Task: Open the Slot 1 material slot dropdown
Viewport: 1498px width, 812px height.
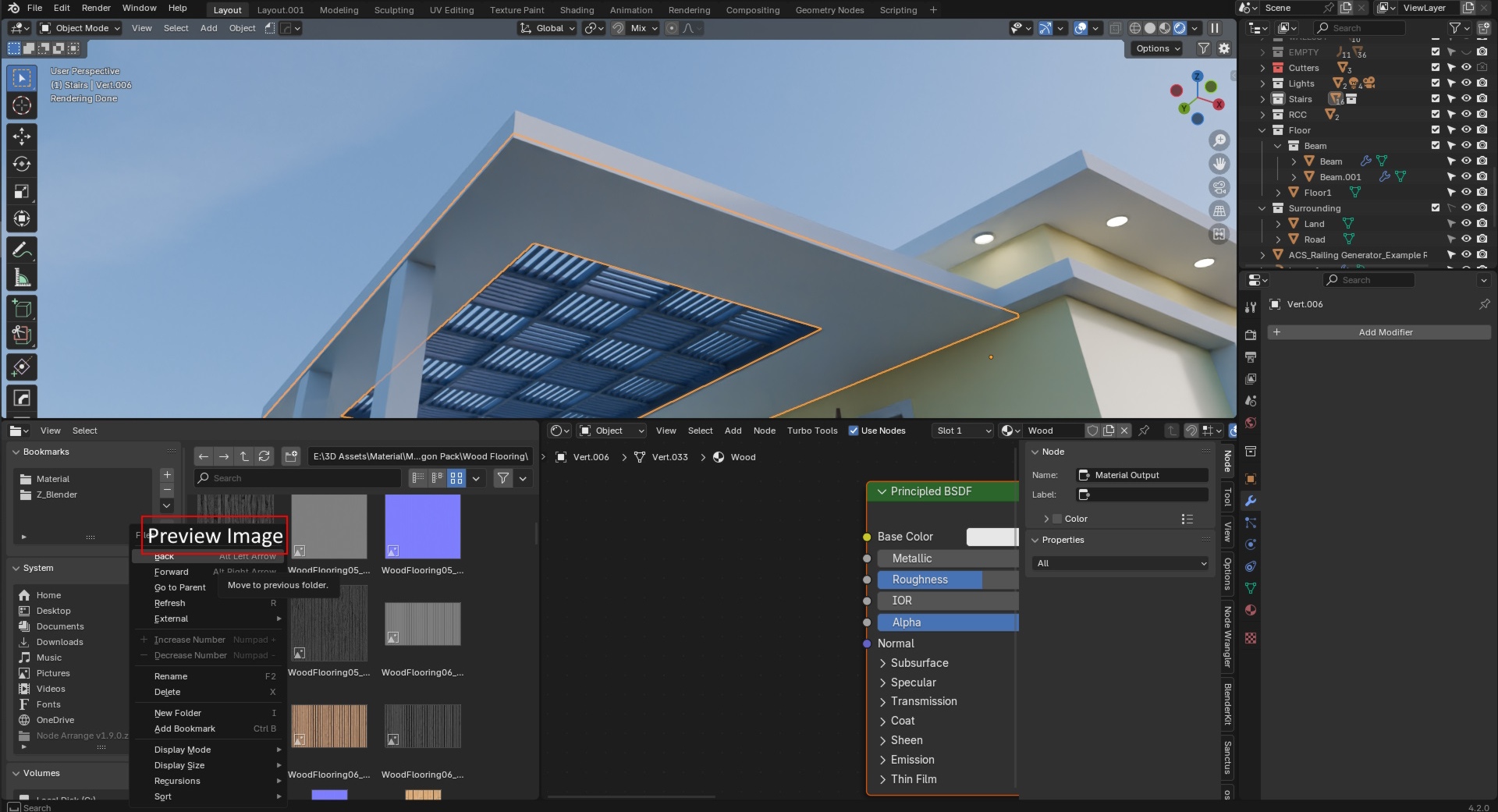Action: [964, 431]
